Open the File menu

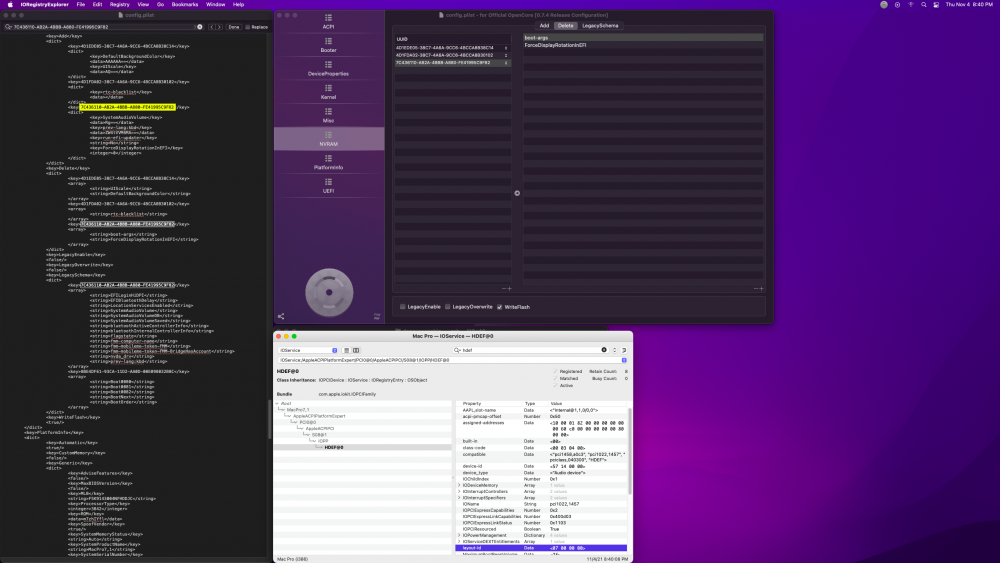click(x=80, y=4)
